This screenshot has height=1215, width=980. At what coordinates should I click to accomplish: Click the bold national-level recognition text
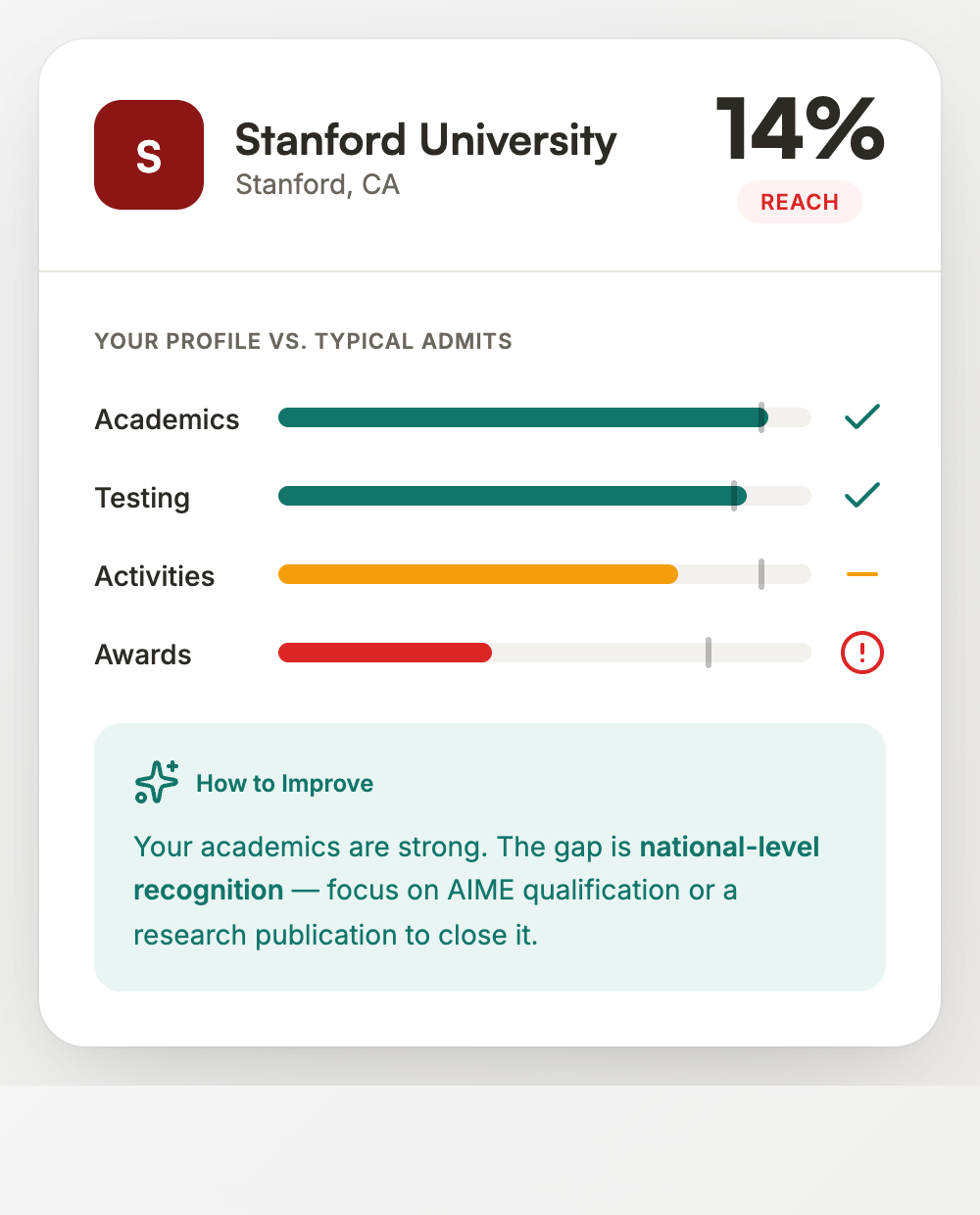click(728, 847)
